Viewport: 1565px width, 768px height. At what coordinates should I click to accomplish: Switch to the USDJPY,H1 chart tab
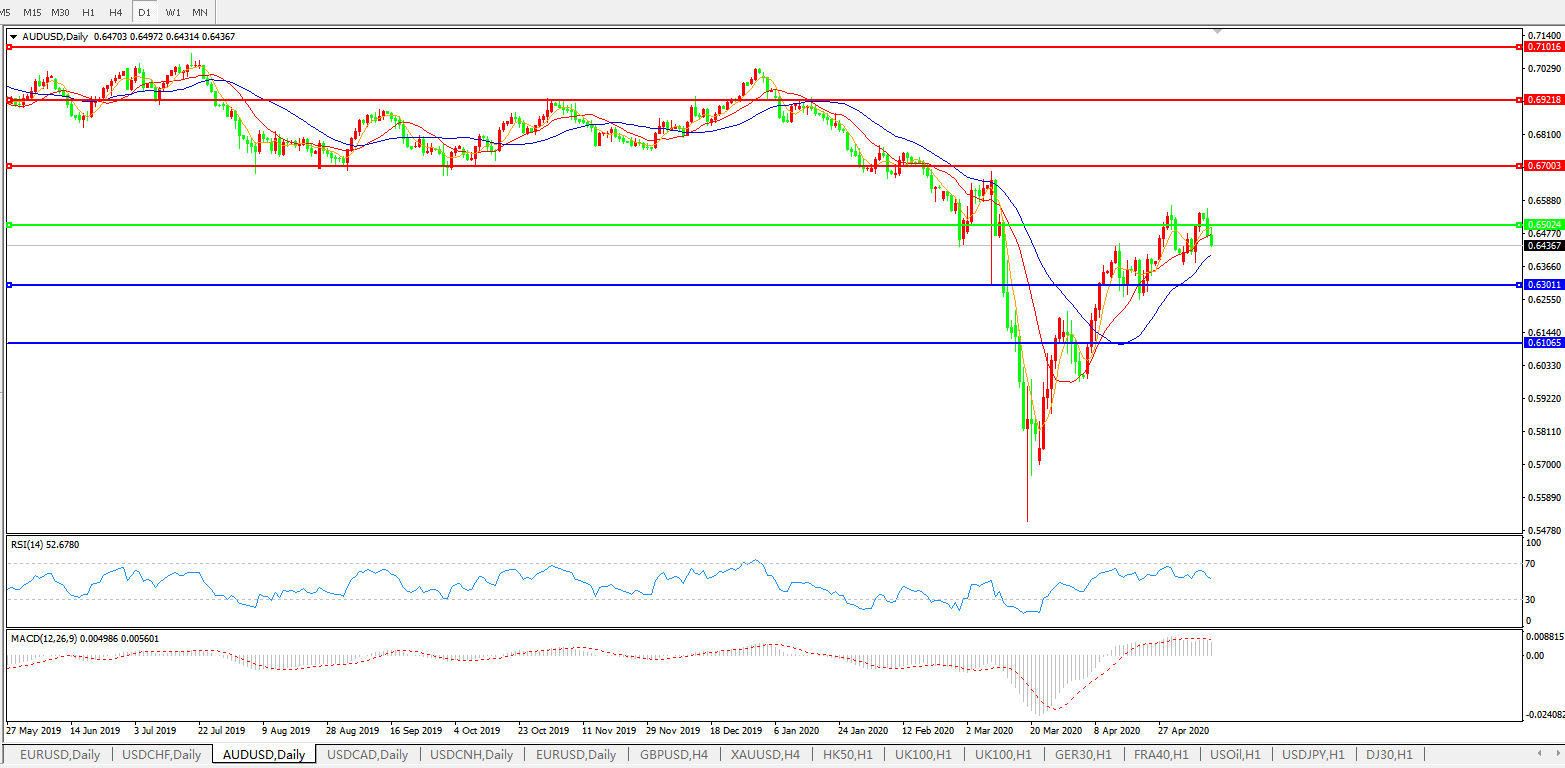1312,755
